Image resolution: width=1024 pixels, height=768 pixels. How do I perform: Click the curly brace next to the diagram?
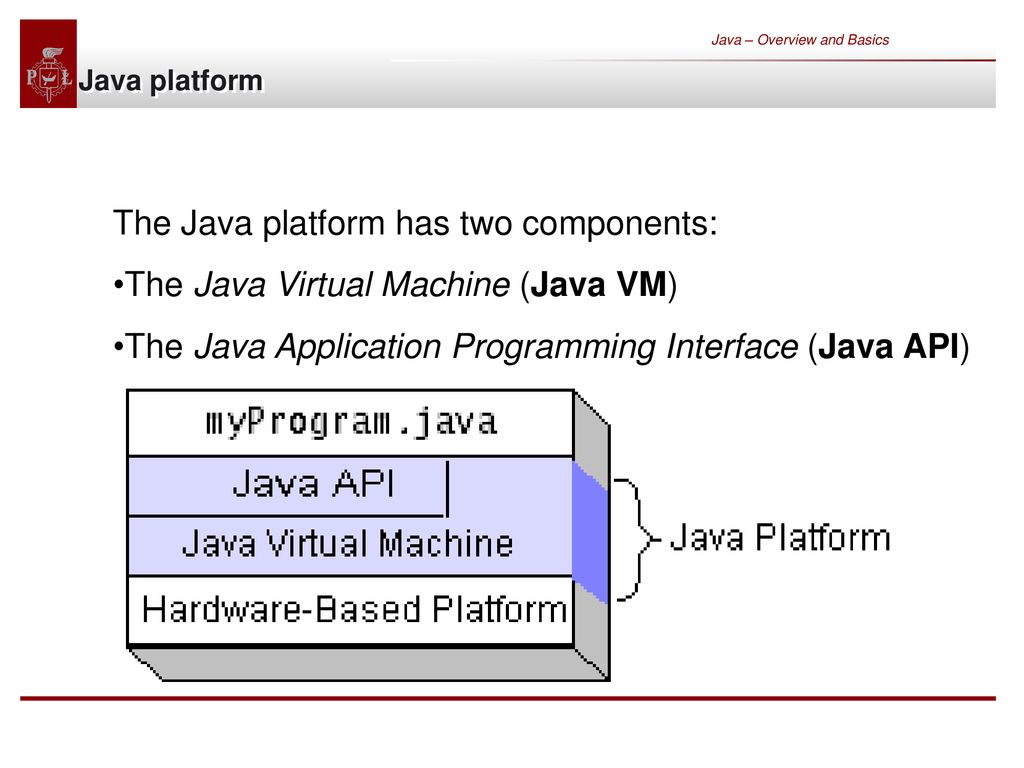coord(637,539)
